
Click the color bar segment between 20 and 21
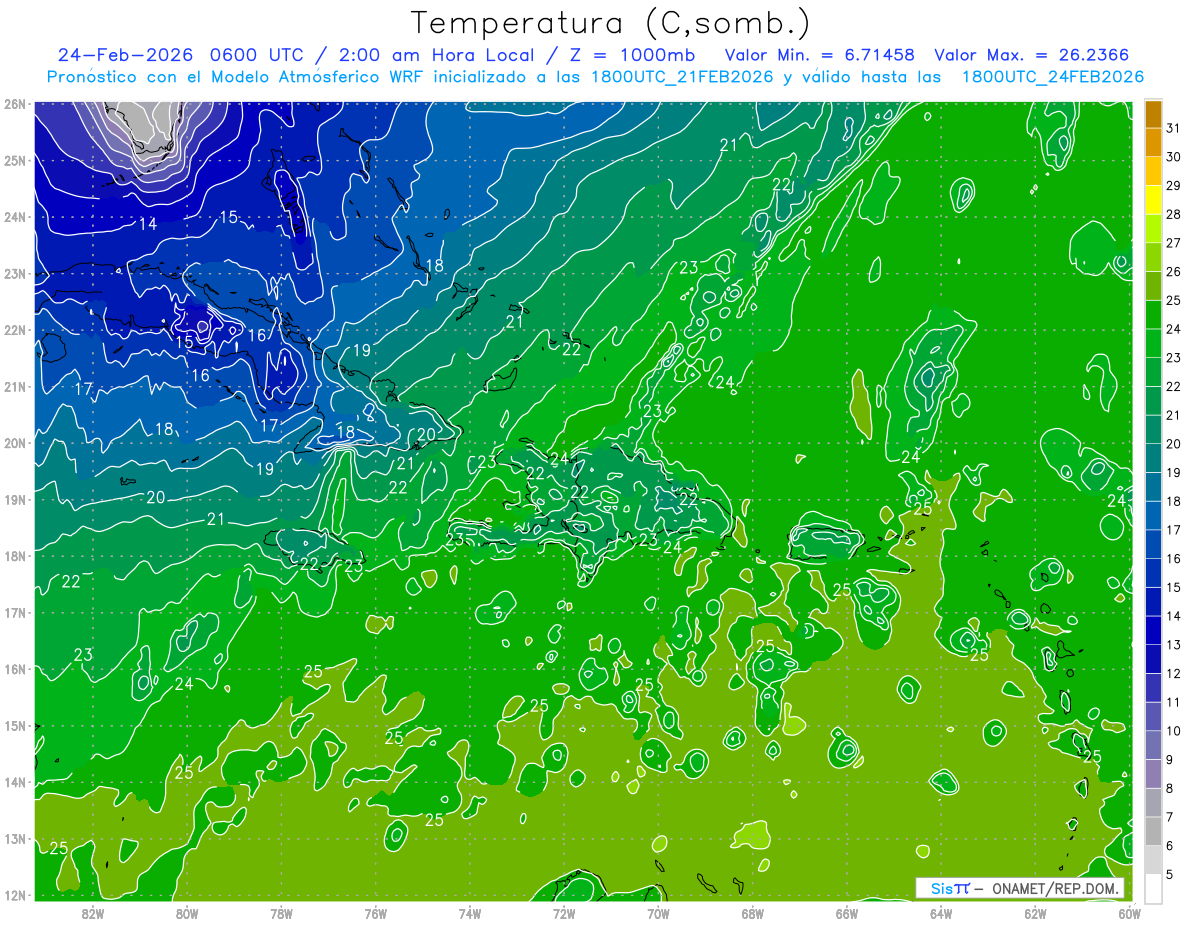point(1153,429)
